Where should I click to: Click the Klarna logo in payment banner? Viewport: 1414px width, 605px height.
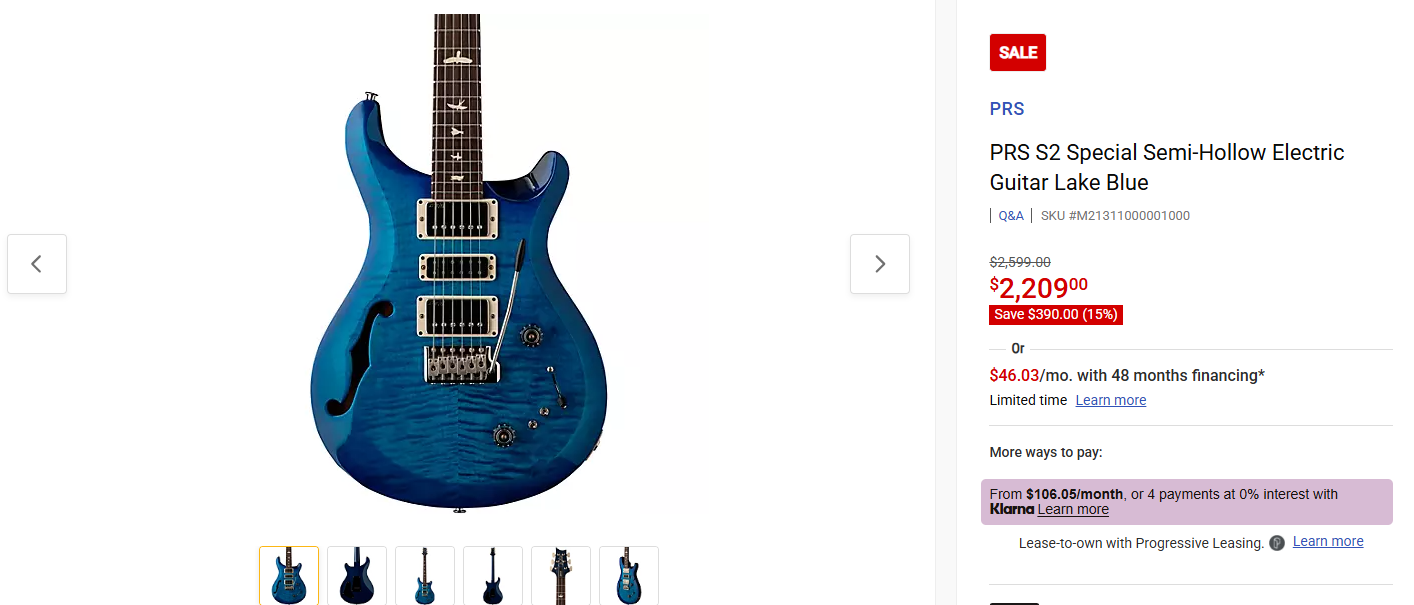[1012, 509]
